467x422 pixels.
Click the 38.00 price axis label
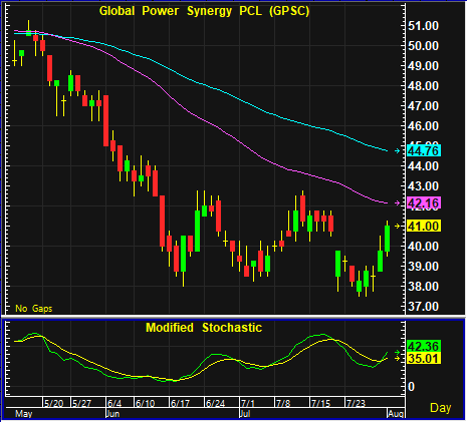pos(423,286)
